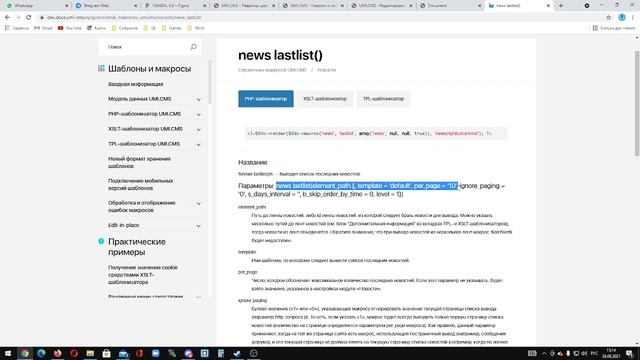Click the browser address bar
640x360 pixels.
coord(322,18)
